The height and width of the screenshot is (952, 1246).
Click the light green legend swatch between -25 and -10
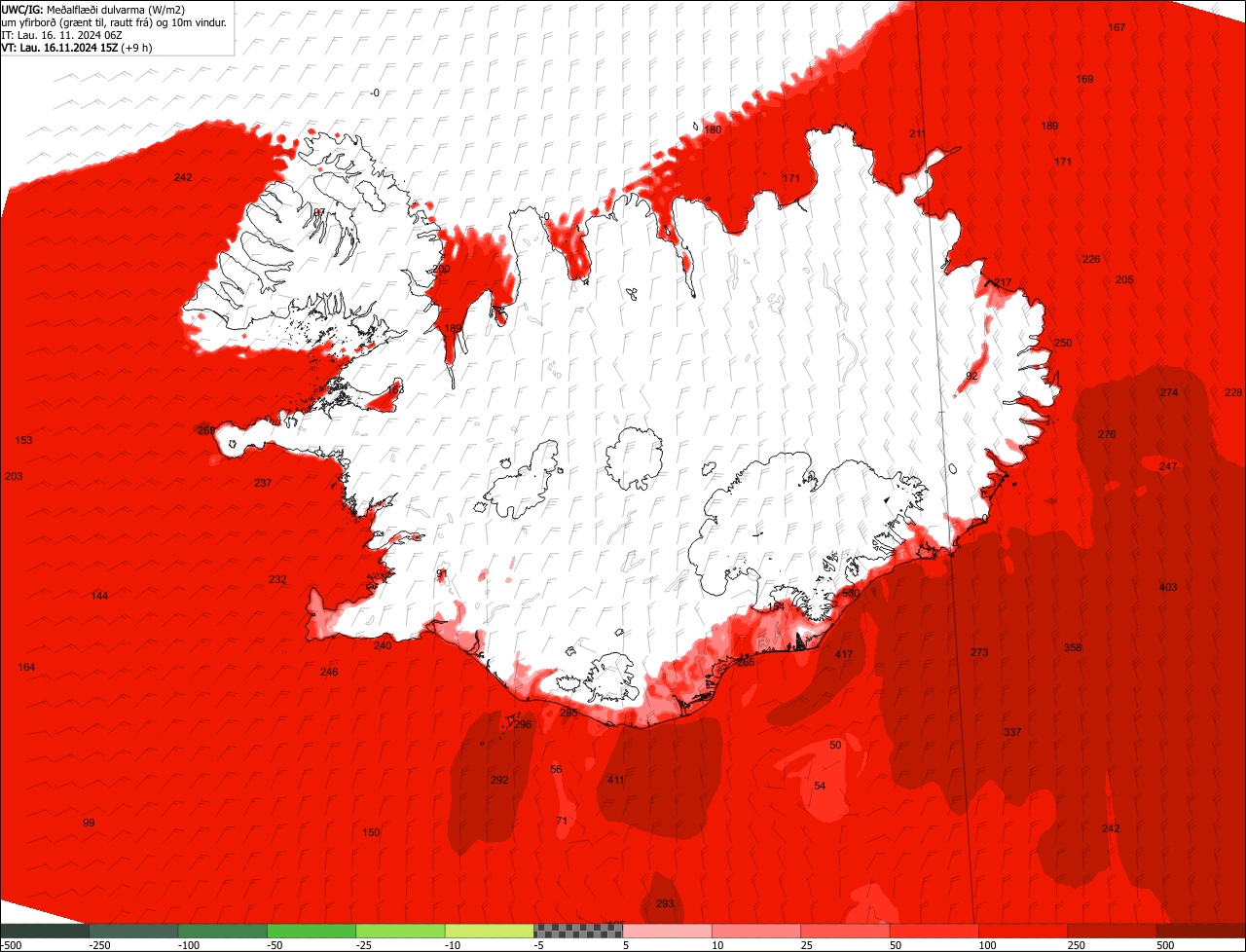(x=400, y=931)
